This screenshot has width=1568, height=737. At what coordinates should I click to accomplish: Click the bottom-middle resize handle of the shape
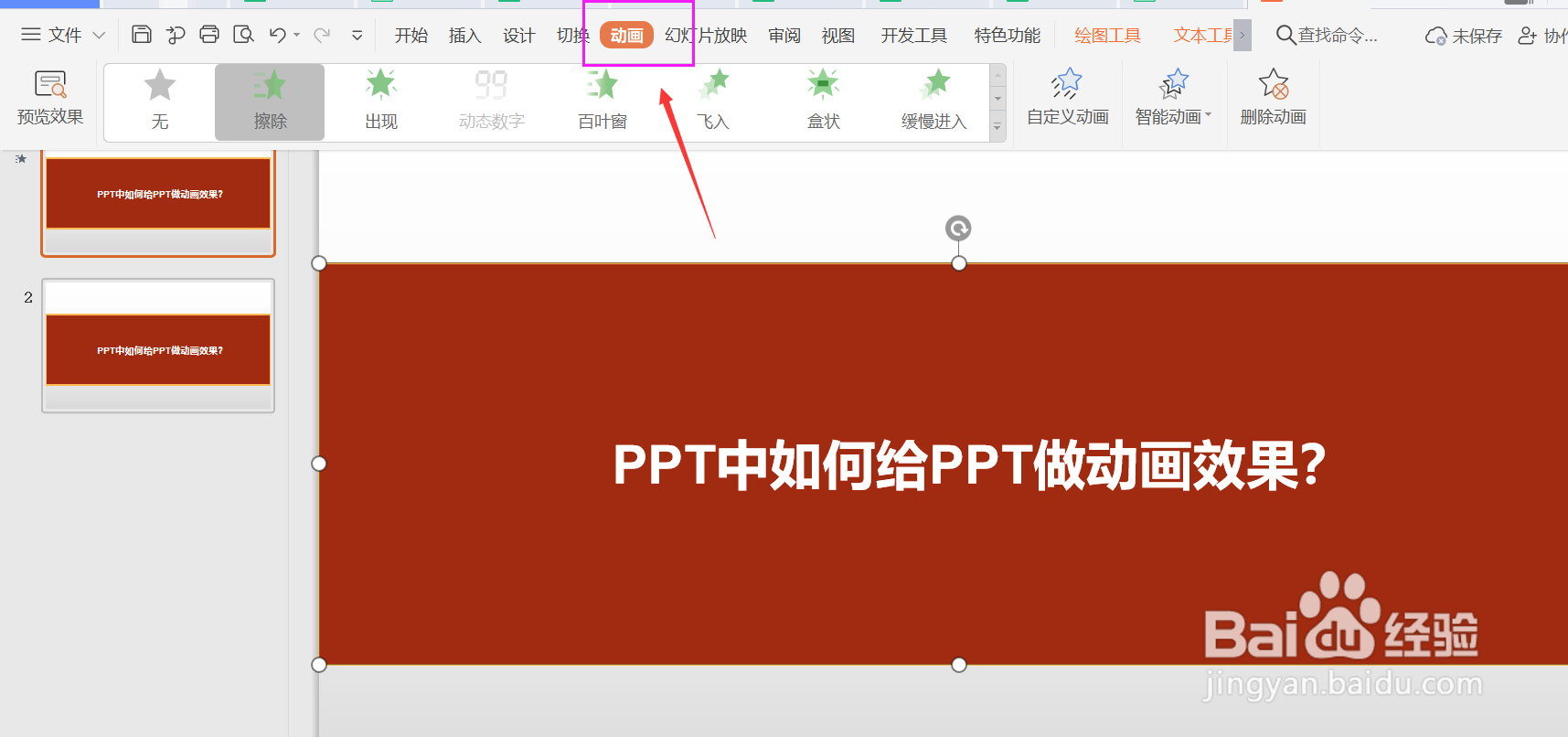[958, 665]
